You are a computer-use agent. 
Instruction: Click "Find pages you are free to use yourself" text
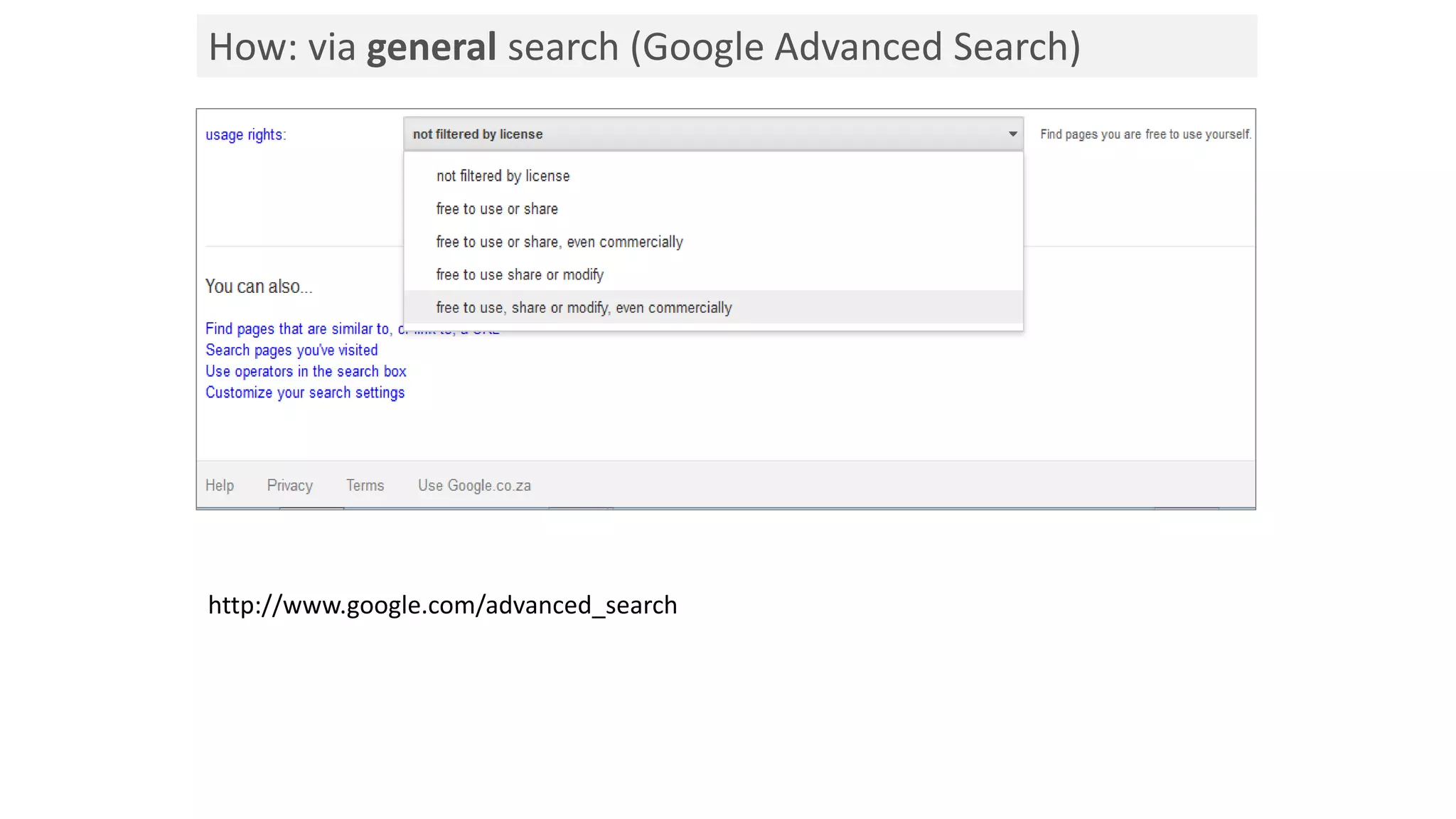[1145, 134]
